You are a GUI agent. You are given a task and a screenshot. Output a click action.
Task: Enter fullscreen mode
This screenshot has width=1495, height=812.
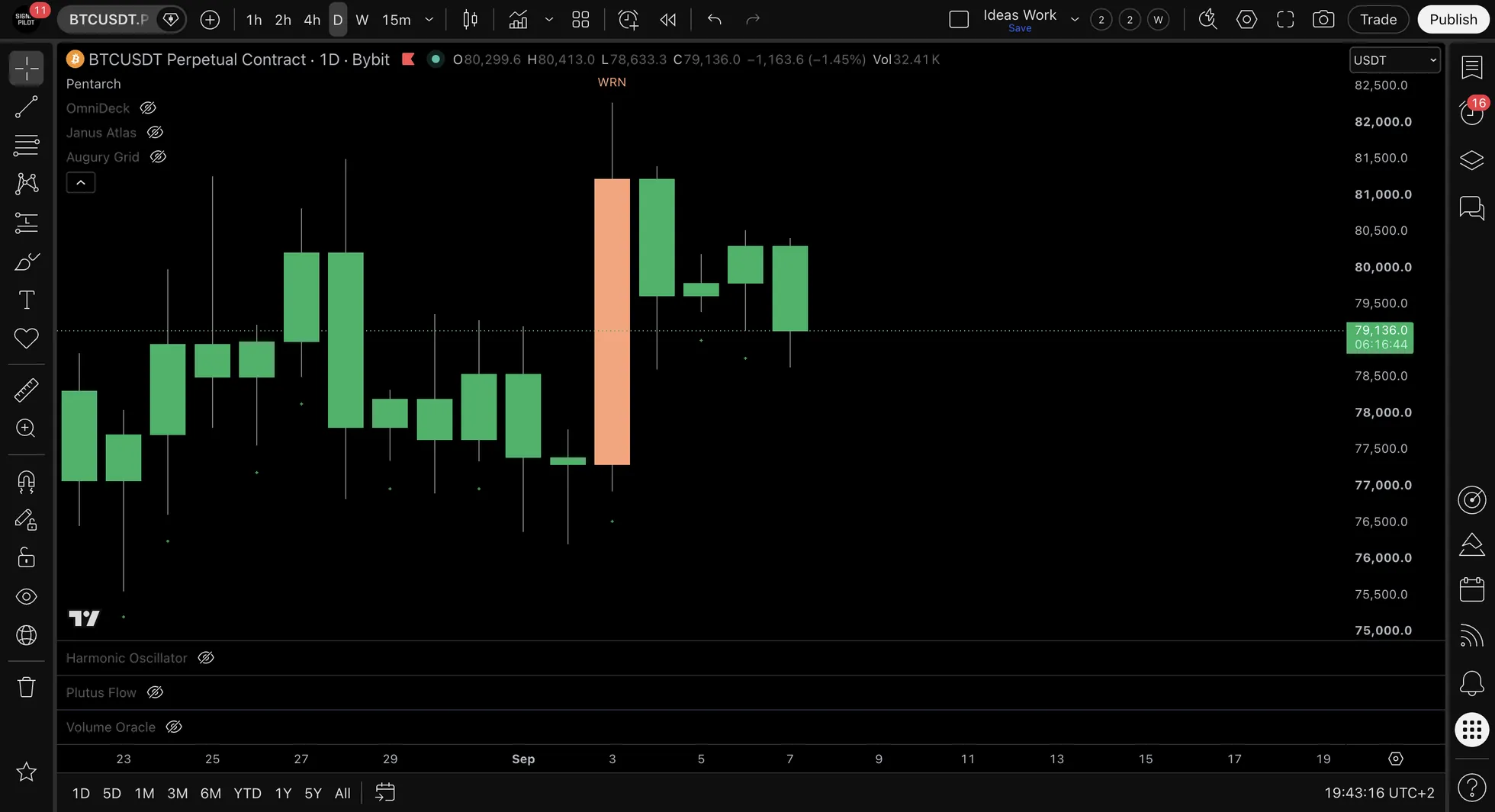tap(1285, 20)
